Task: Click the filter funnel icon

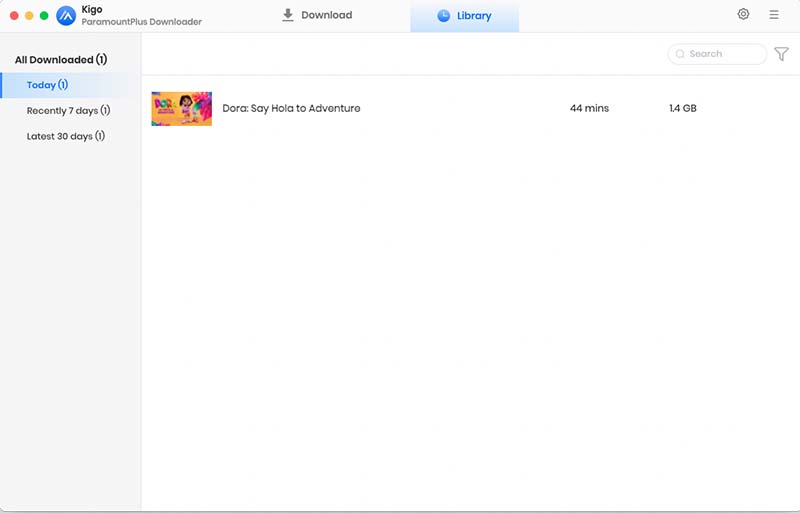Action: [x=781, y=54]
